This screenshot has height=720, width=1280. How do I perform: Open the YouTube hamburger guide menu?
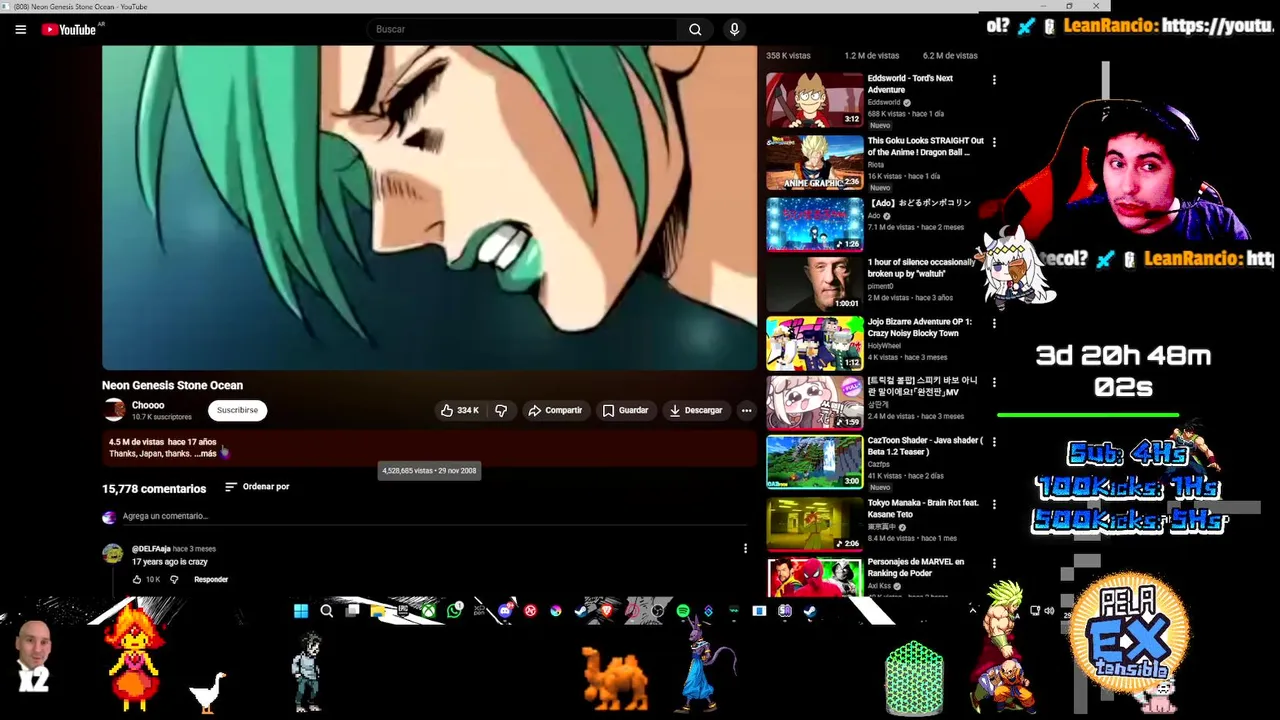point(20,29)
